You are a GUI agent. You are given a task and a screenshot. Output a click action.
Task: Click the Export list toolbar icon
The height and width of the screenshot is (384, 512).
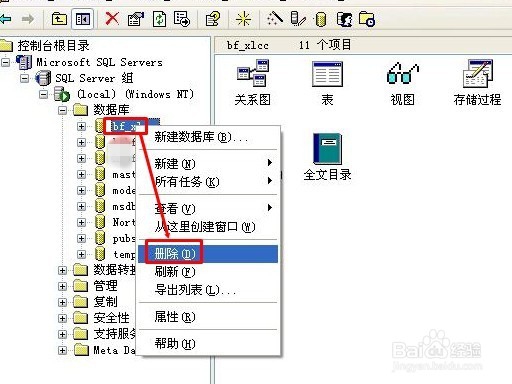pos(182,19)
